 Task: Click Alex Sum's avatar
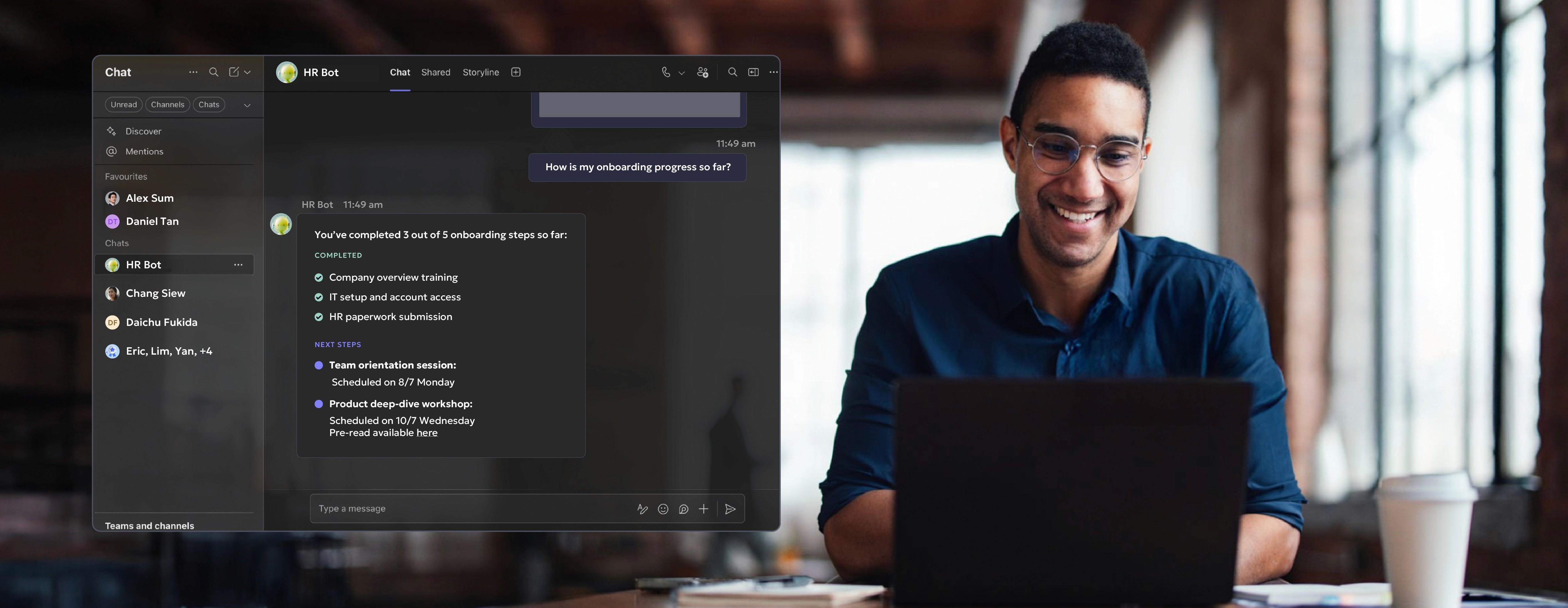tap(113, 198)
